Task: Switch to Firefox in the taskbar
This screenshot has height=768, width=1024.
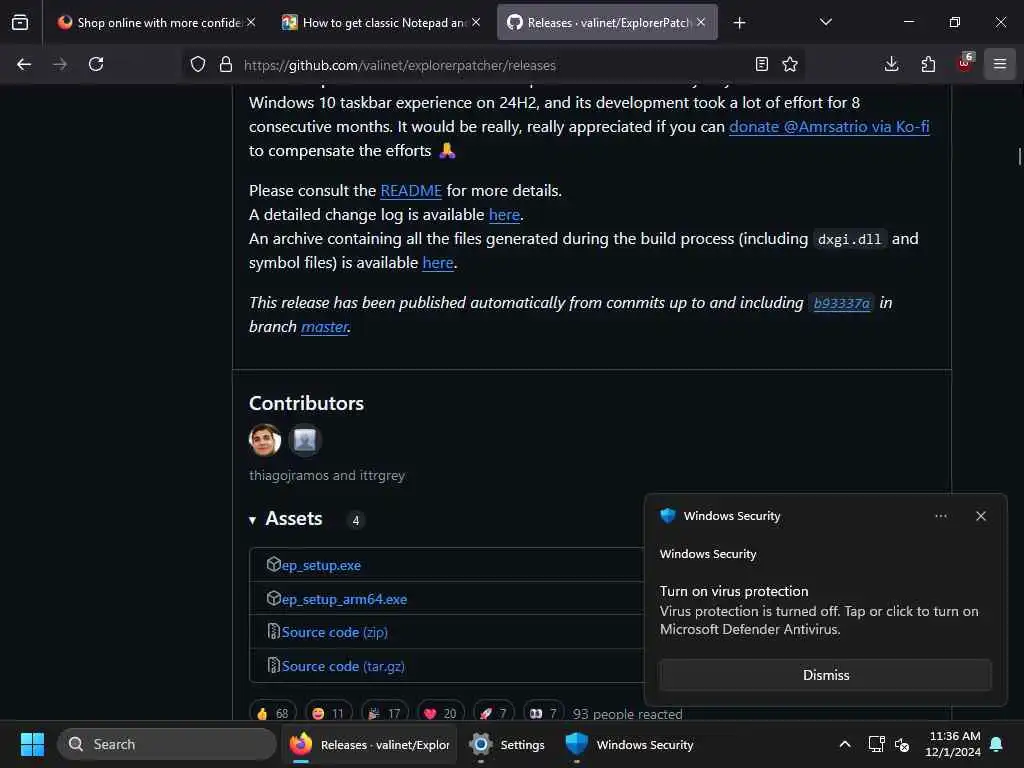Action: pyautogui.click(x=370, y=744)
